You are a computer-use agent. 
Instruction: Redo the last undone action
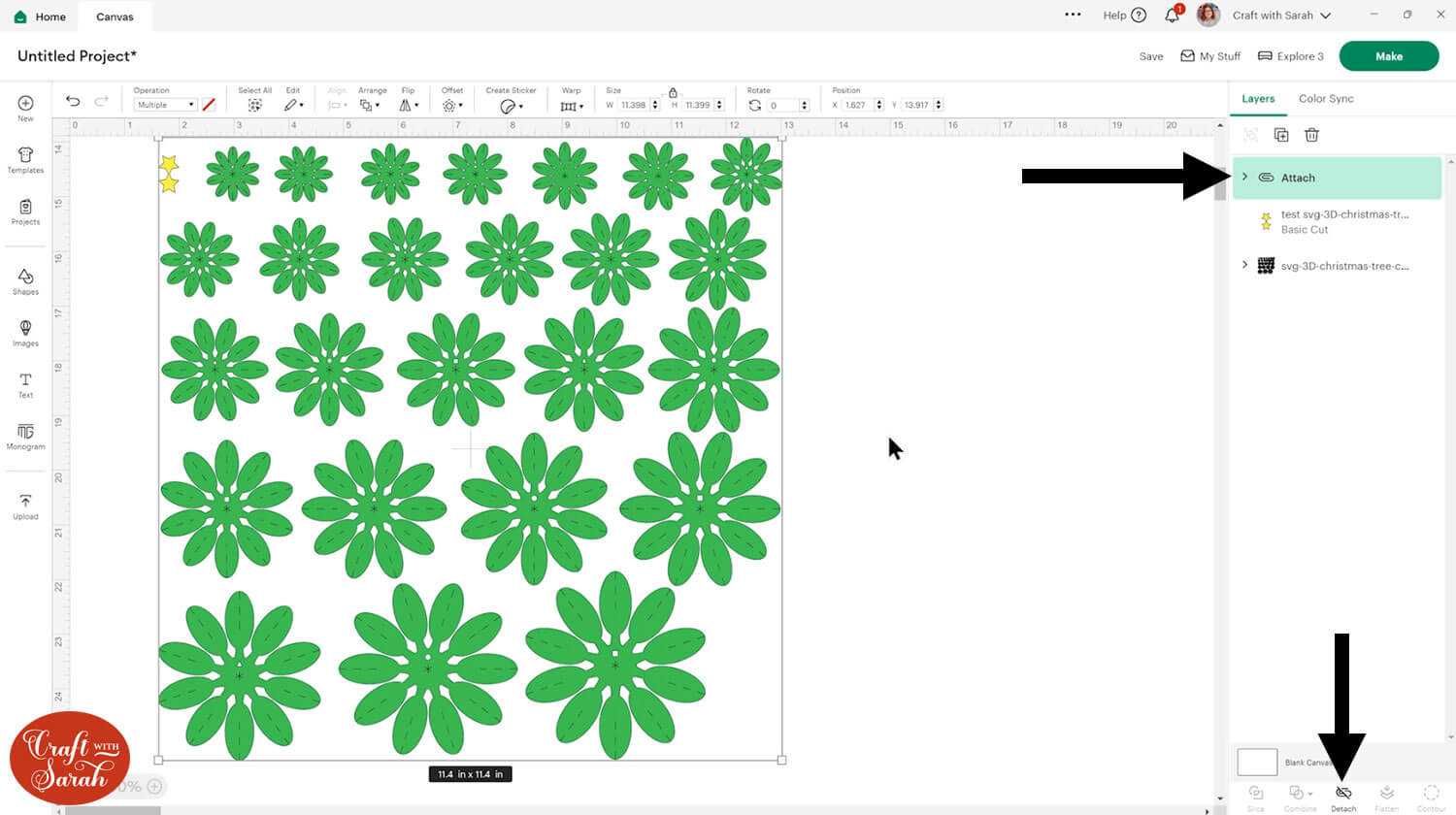(x=101, y=101)
